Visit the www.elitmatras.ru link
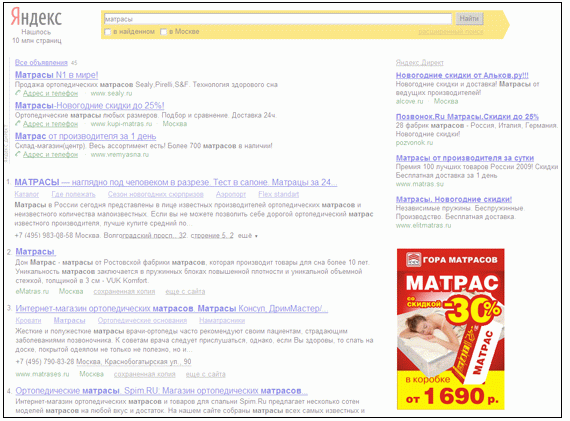 (x=424, y=226)
